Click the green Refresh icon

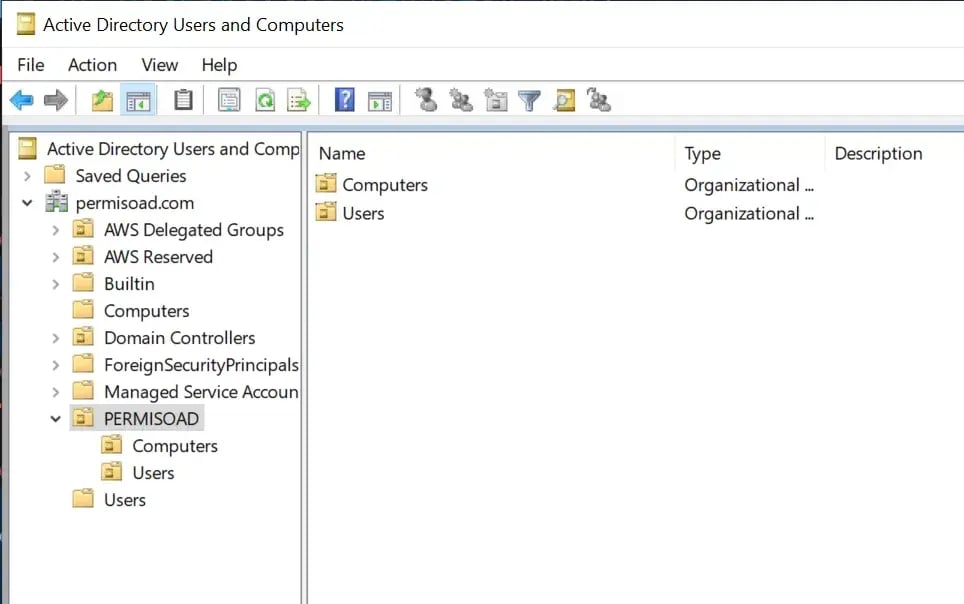point(265,100)
